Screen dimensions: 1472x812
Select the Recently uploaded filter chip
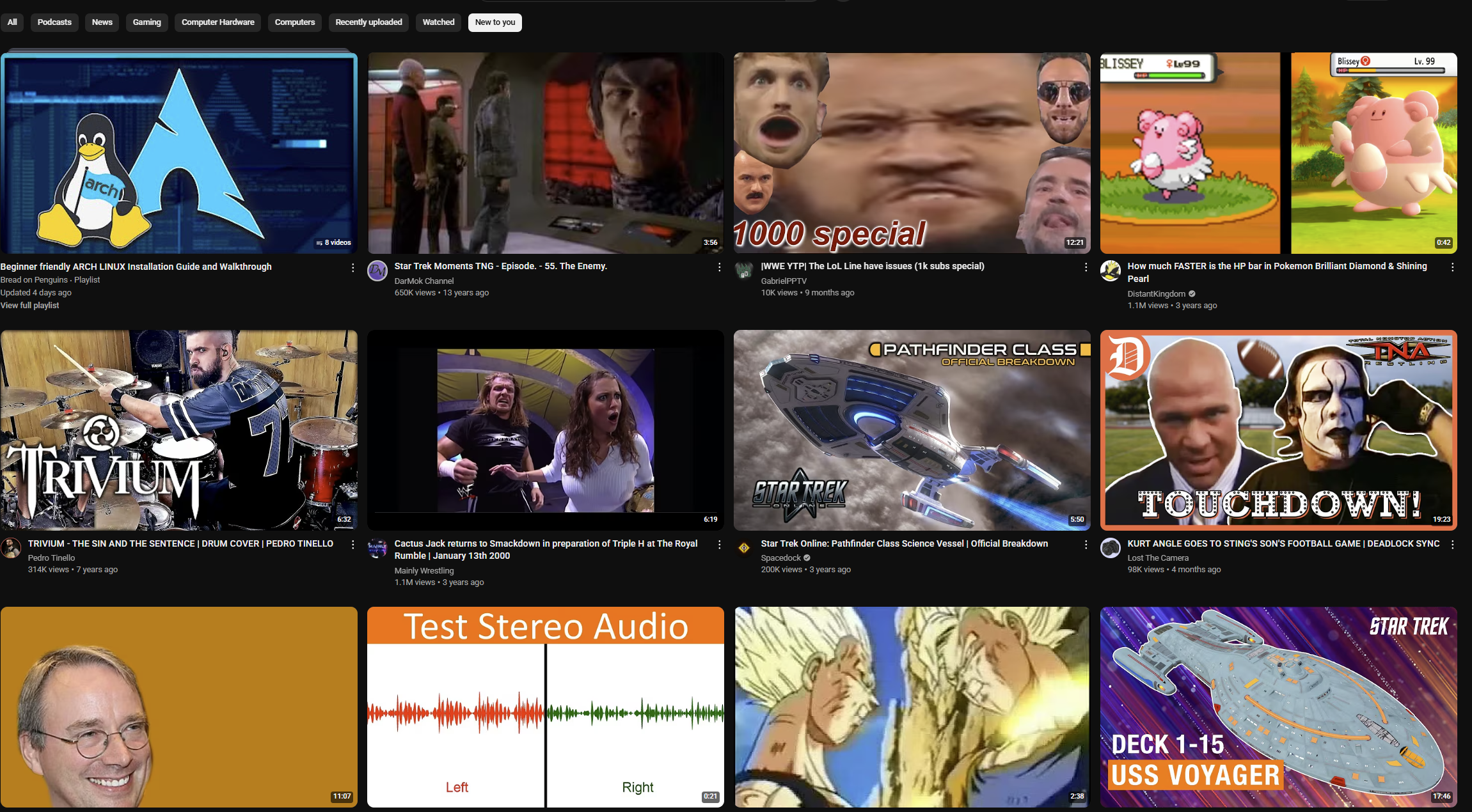(368, 22)
